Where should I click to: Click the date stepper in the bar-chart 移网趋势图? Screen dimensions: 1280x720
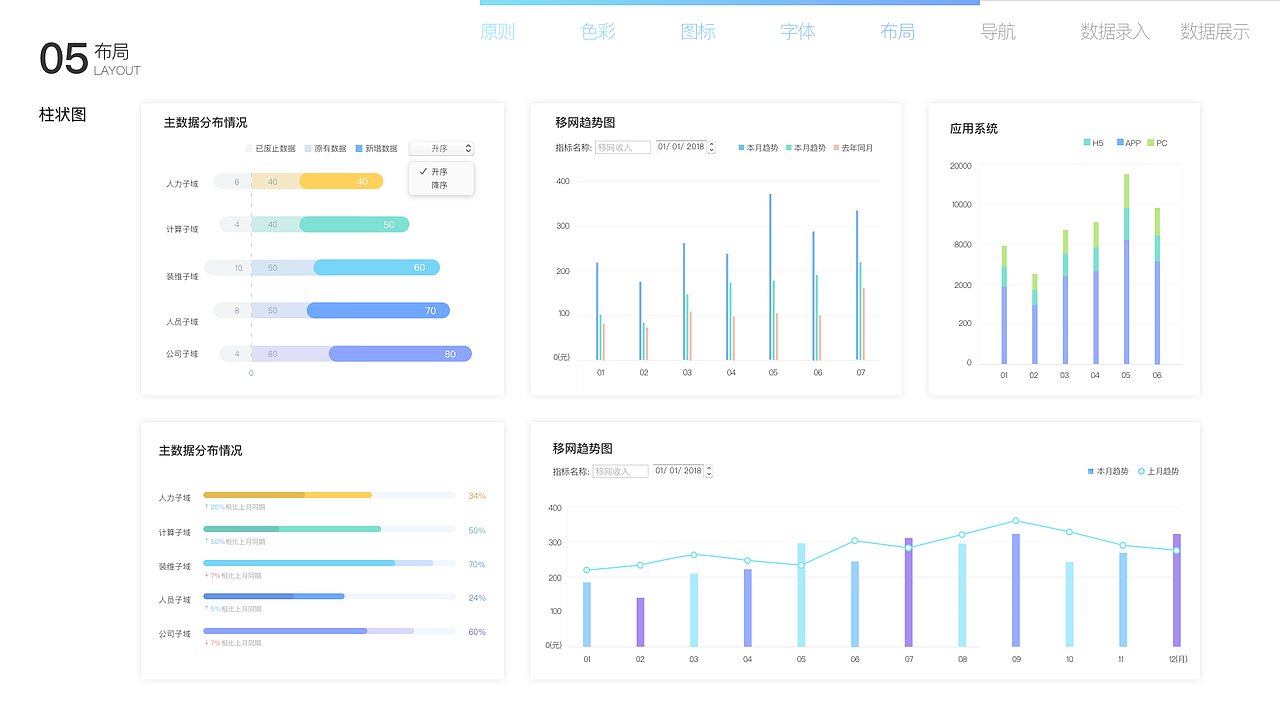coord(711,147)
